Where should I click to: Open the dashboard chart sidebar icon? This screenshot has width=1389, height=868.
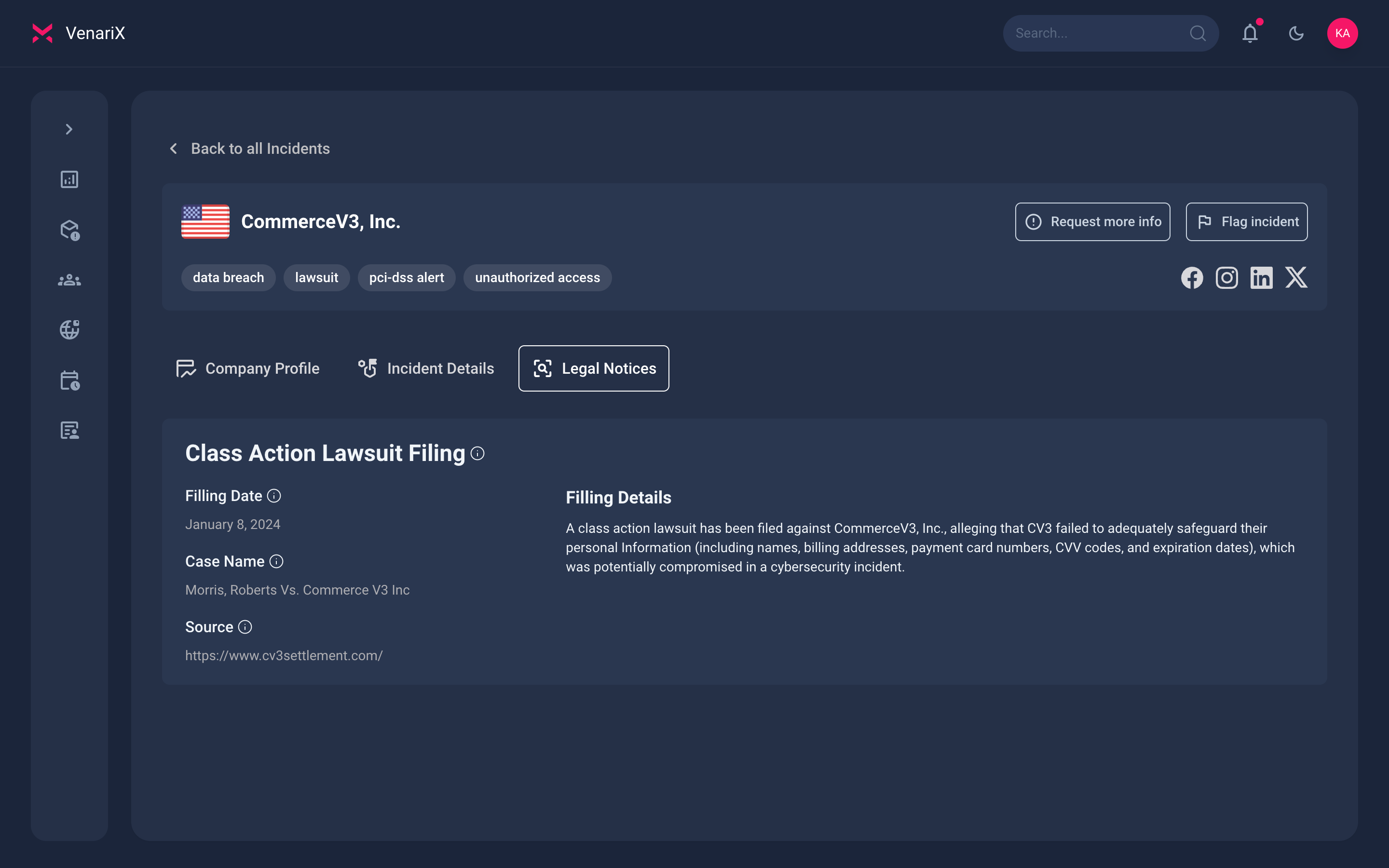pyautogui.click(x=69, y=180)
